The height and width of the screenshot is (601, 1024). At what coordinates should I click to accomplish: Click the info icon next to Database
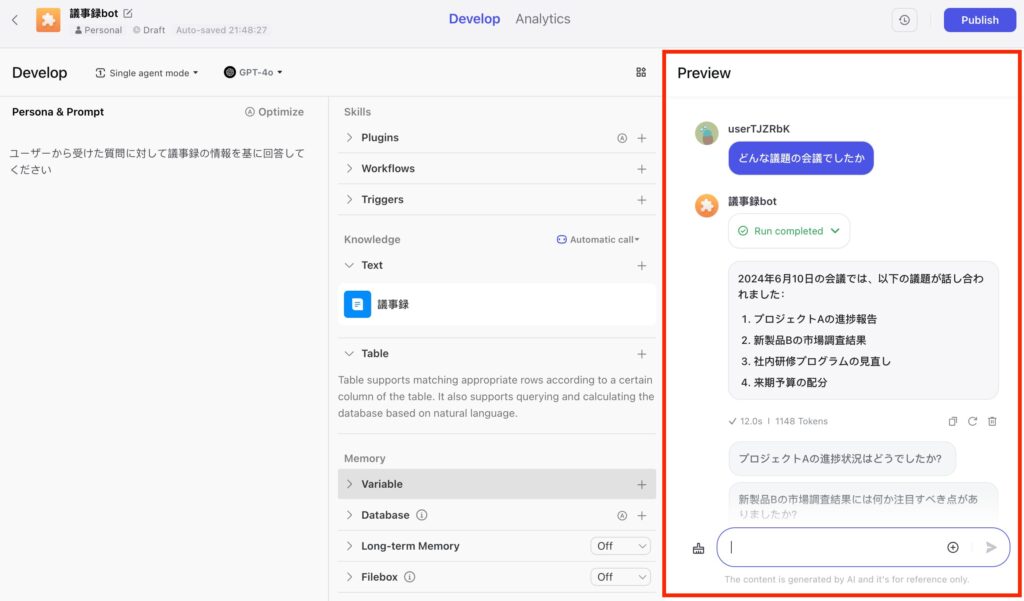coord(422,515)
